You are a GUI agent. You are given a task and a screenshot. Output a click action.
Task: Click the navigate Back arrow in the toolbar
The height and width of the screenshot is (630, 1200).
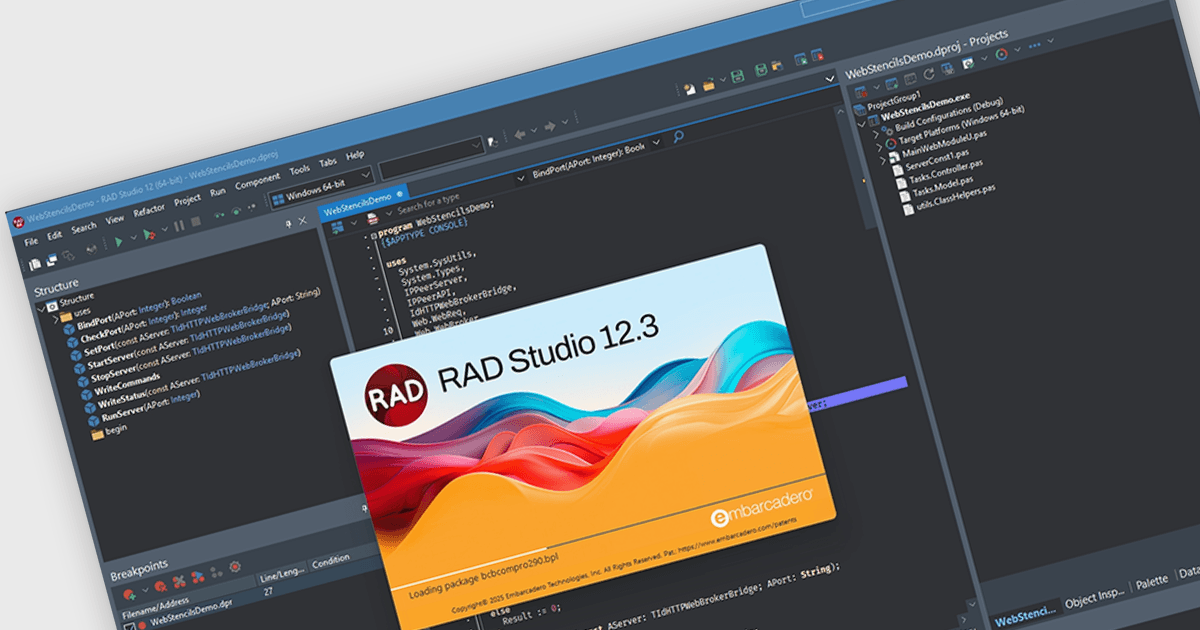tap(519, 134)
